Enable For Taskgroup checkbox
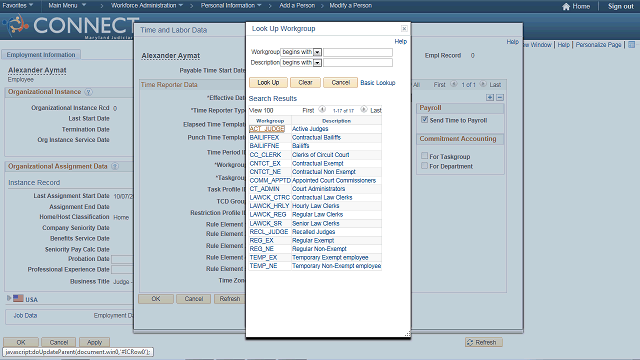 424,156
